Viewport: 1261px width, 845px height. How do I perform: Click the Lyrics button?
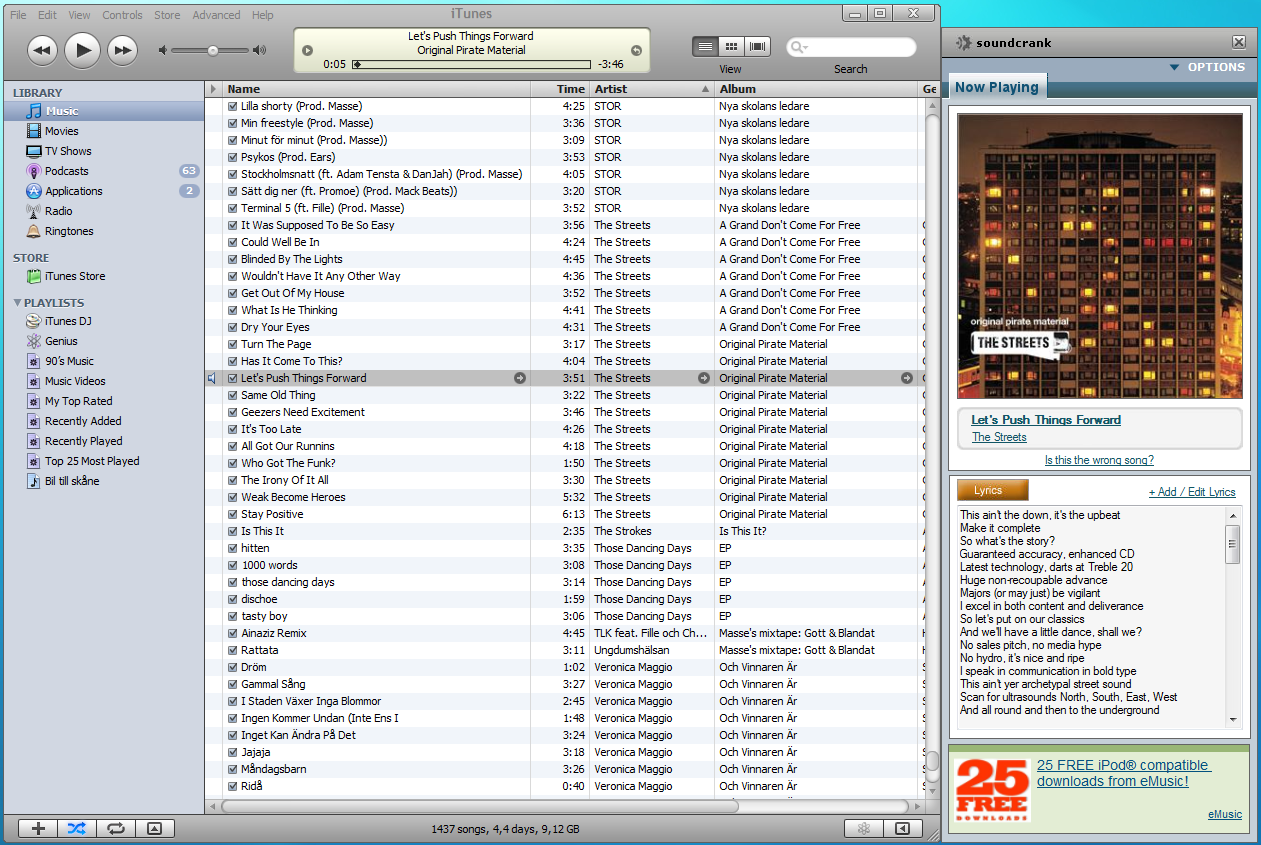(x=992, y=490)
